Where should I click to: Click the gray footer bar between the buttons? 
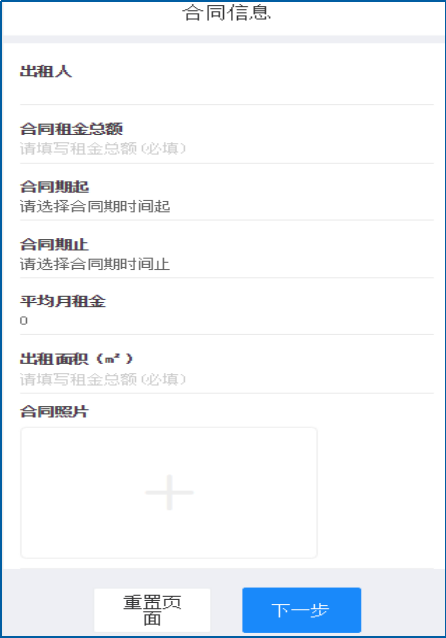tap(226, 610)
